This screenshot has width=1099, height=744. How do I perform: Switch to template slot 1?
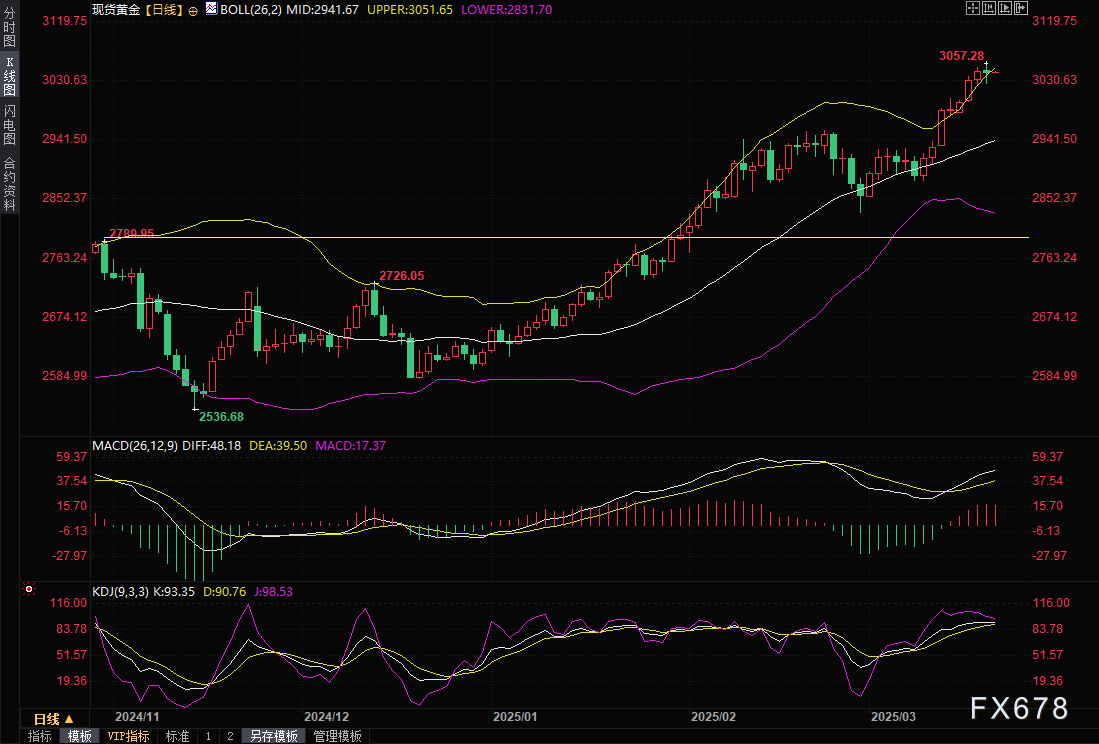click(208, 736)
